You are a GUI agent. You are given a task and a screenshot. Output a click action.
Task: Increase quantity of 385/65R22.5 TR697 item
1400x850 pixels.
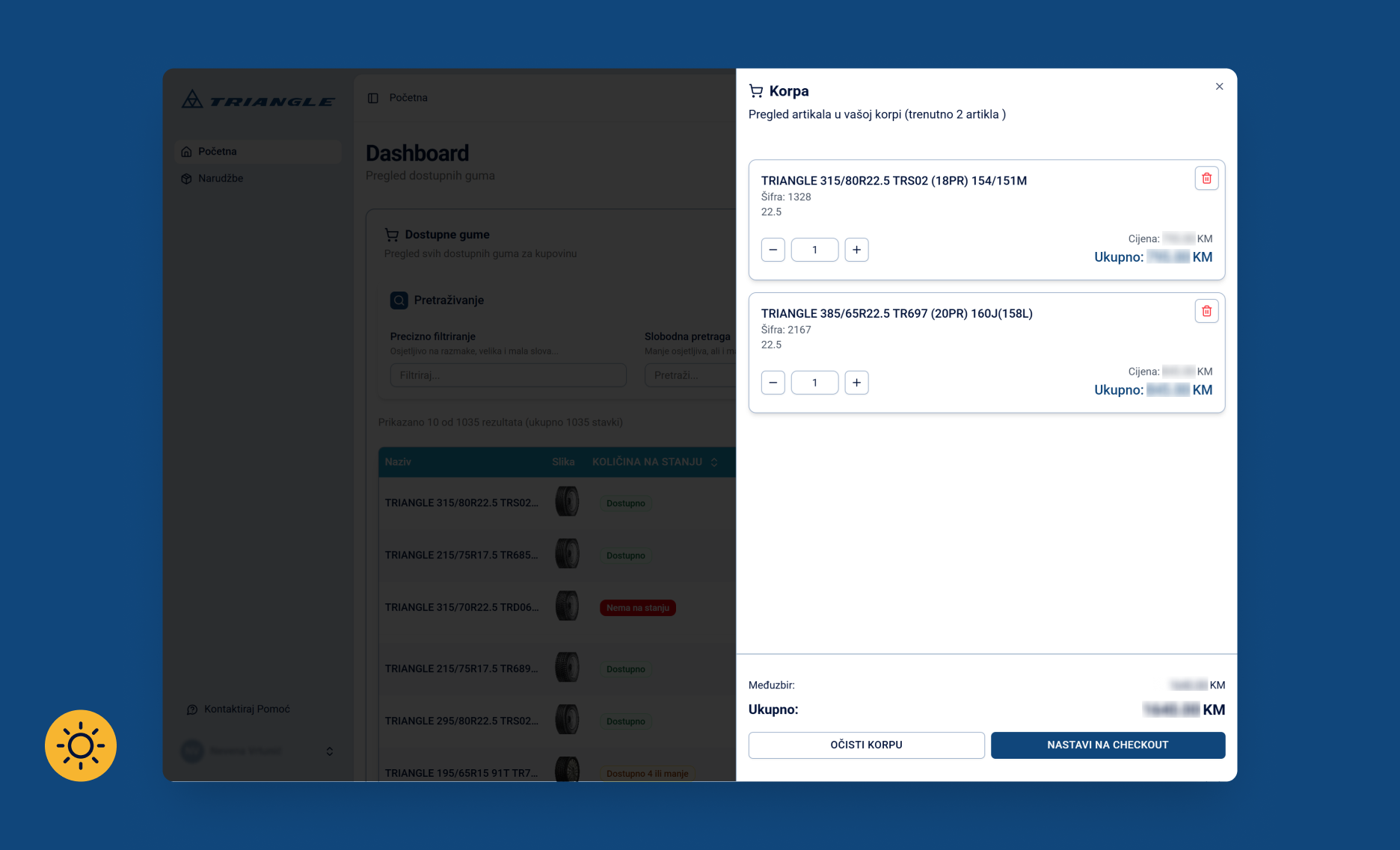pyautogui.click(x=856, y=383)
